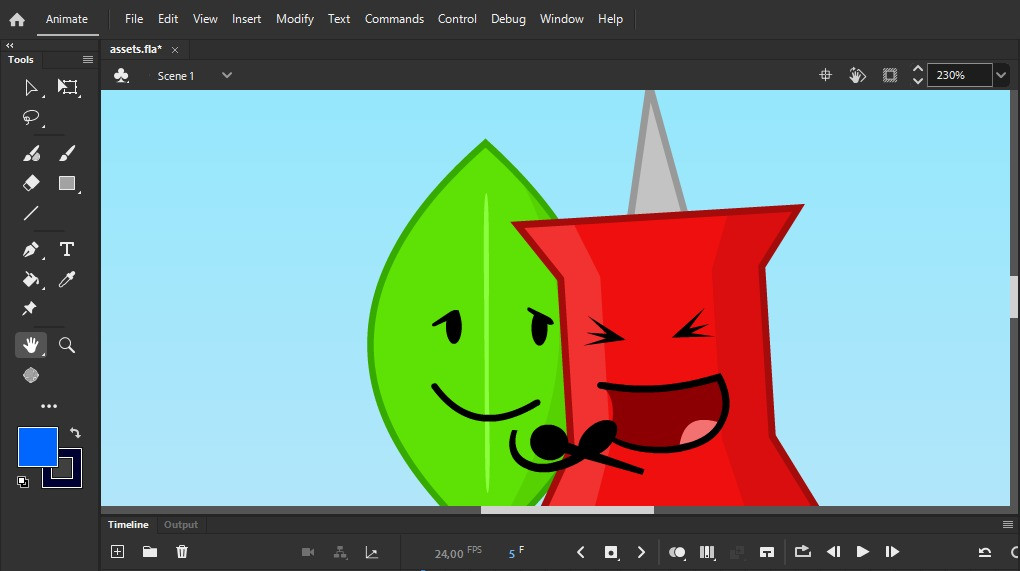Viewport: 1020px width, 571px height.
Task: Open the View menu
Action: (205, 19)
